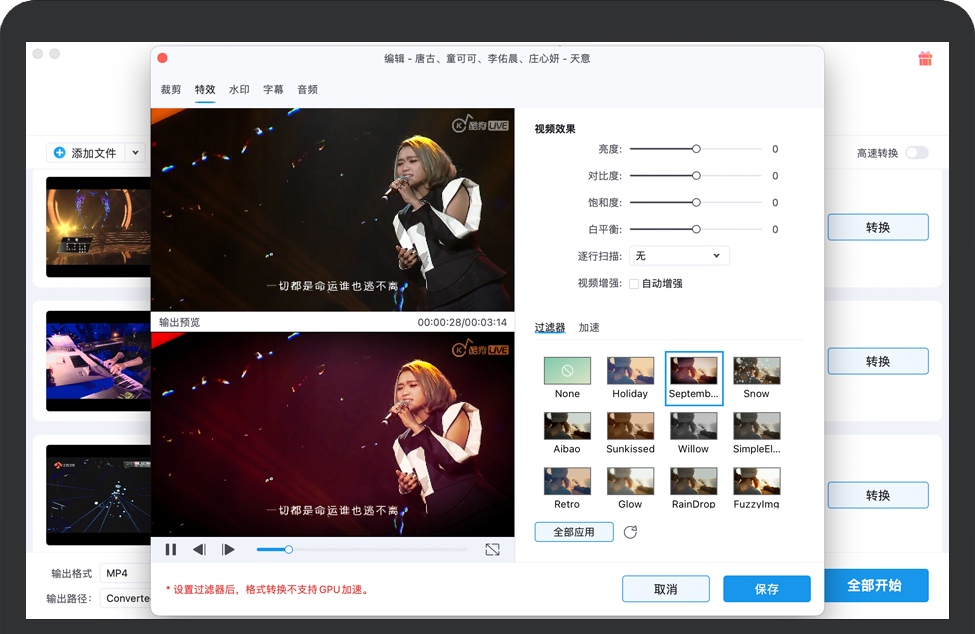
Task: Select the 过滤器 sub-tab
Action: pos(550,328)
